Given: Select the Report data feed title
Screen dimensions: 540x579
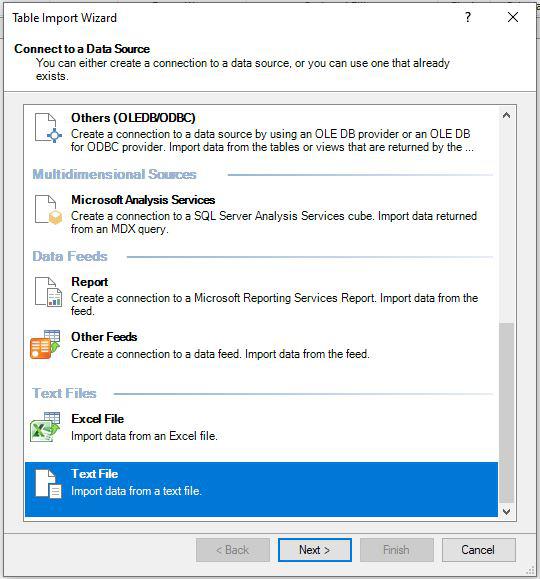Looking at the screenshot, I should tap(89, 282).
